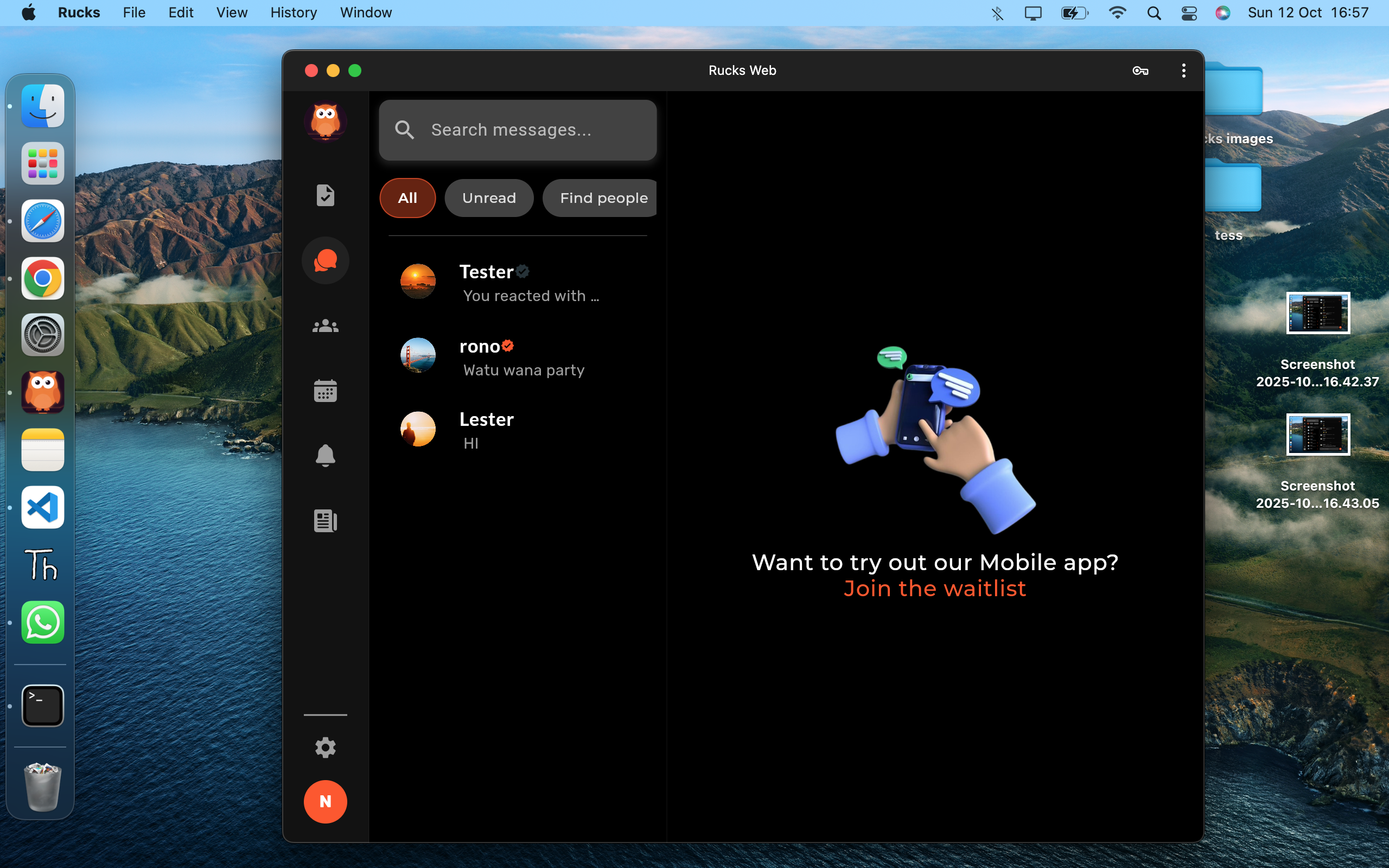
Task: Switch to the Unread filter
Action: (x=488, y=198)
